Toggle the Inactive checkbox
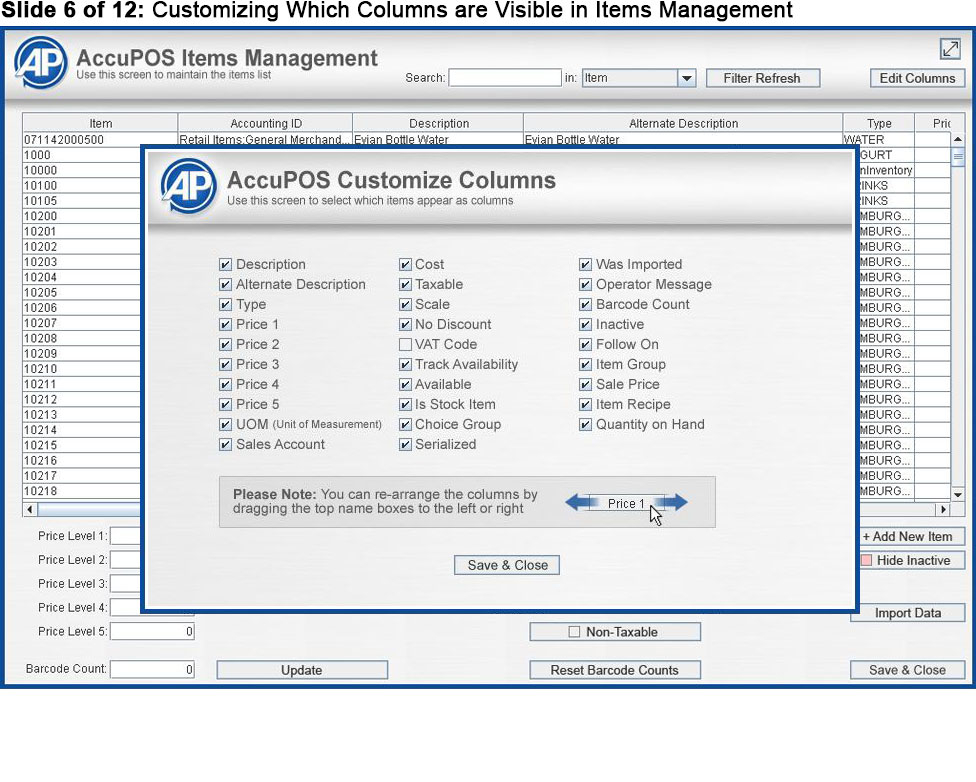 click(585, 324)
